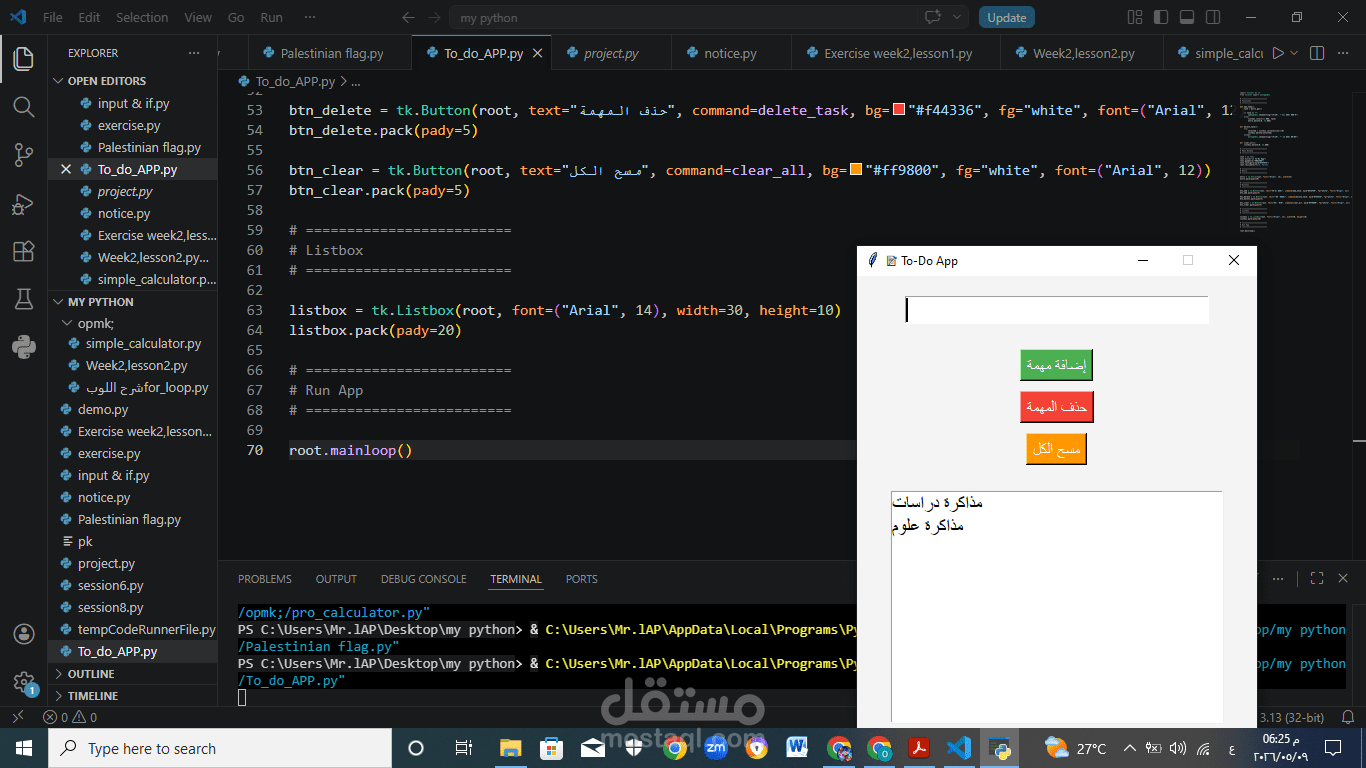The height and width of the screenshot is (768, 1366).
Task: Click the Customize Layout icon in the title bar
Action: tap(1135, 17)
